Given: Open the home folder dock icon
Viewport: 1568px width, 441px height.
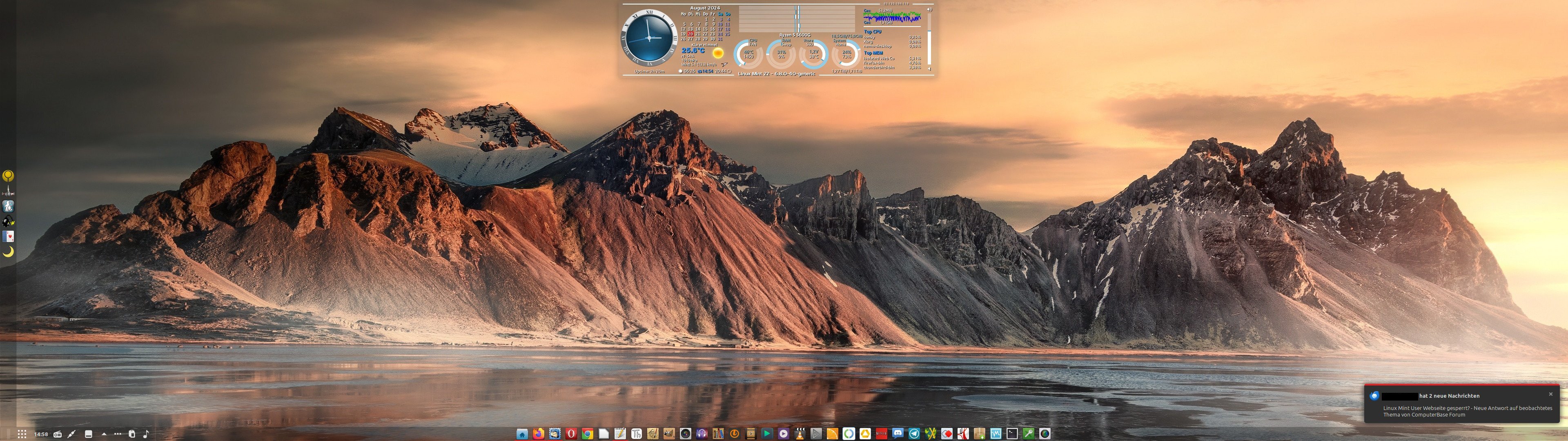Looking at the screenshot, I should click(x=522, y=434).
